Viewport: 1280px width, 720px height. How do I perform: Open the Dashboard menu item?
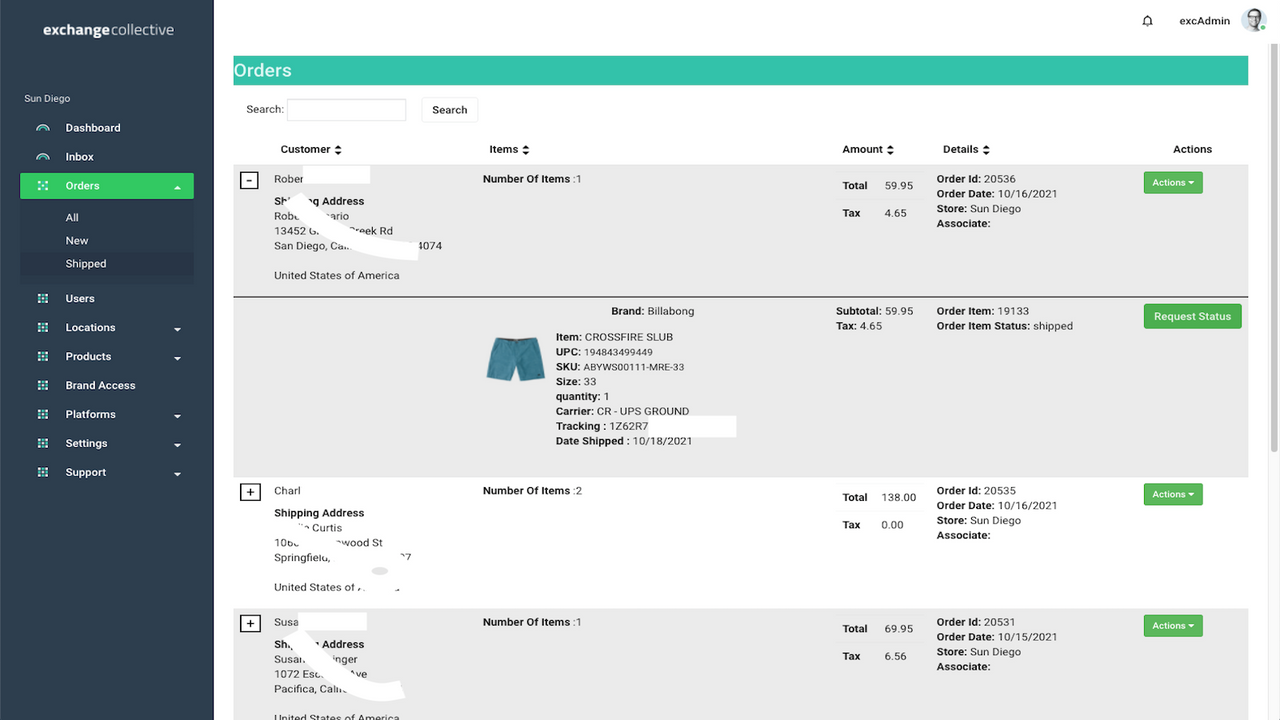pyautogui.click(x=93, y=128)
